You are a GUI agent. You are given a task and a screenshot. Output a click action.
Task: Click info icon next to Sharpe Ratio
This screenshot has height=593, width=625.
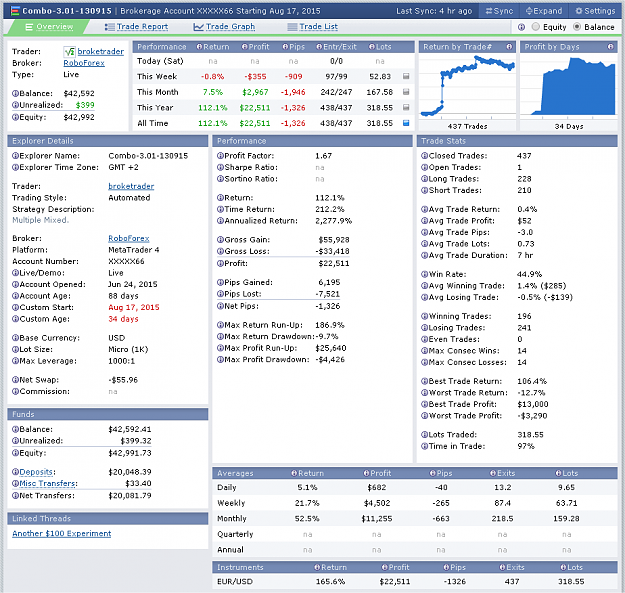pyautogui.click(x=220, y=167)
